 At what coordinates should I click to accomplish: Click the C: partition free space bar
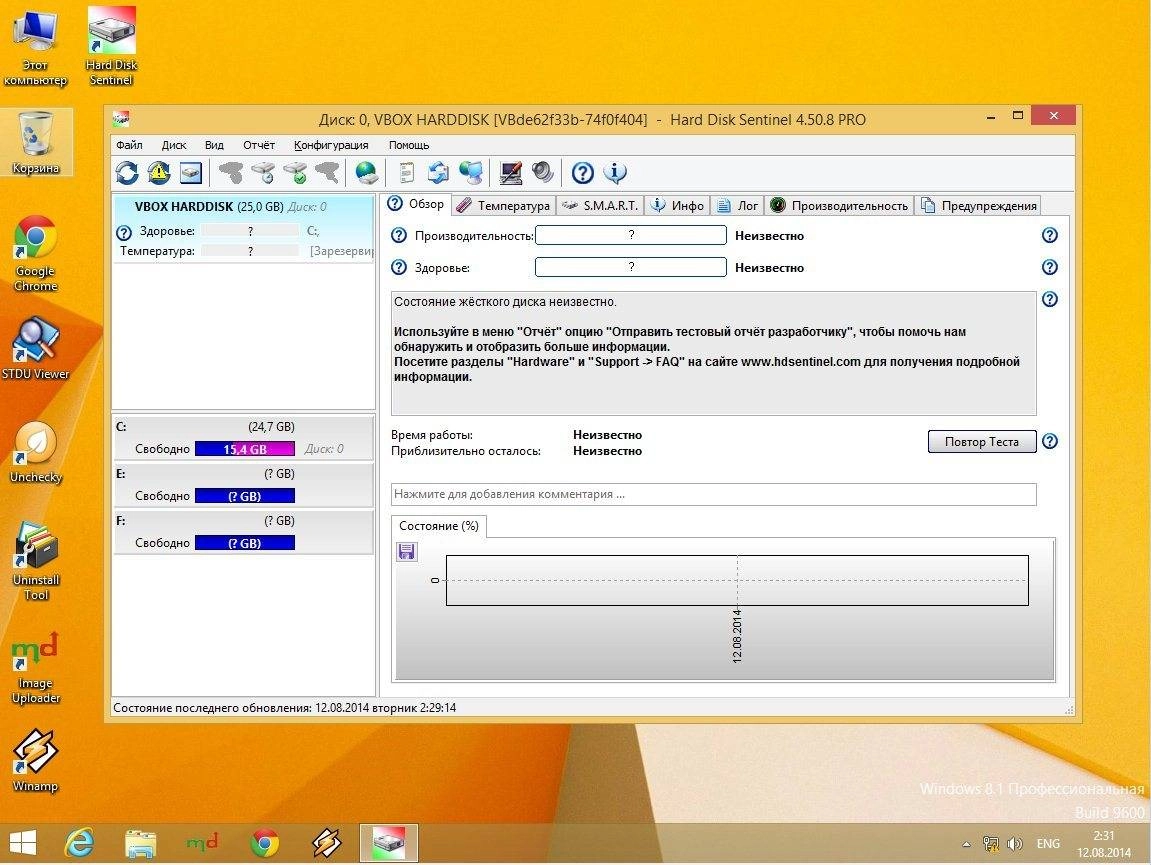point(244,449)
